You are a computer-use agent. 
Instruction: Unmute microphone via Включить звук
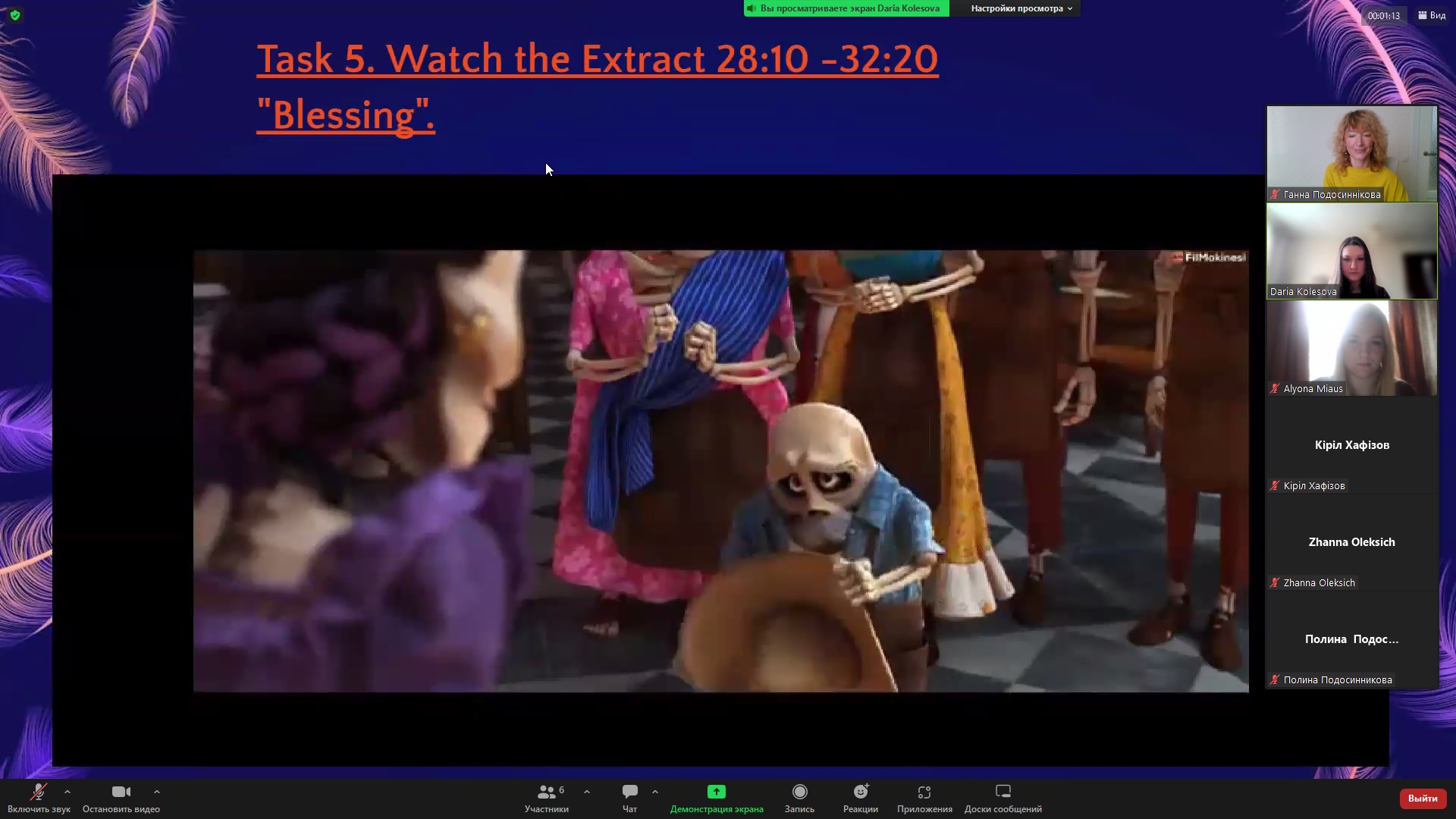coord(38,792)
